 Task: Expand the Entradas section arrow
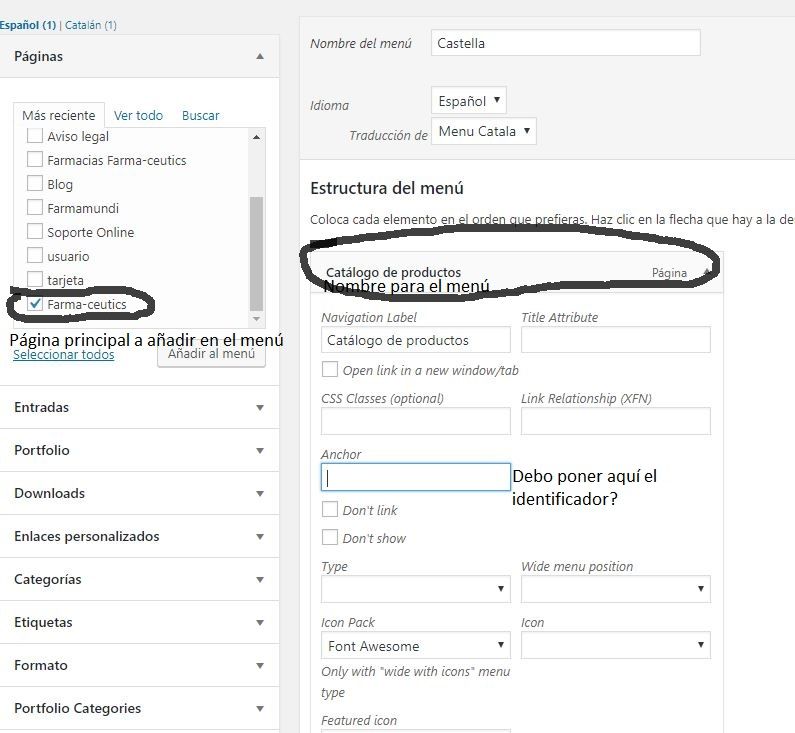[260, 408]
